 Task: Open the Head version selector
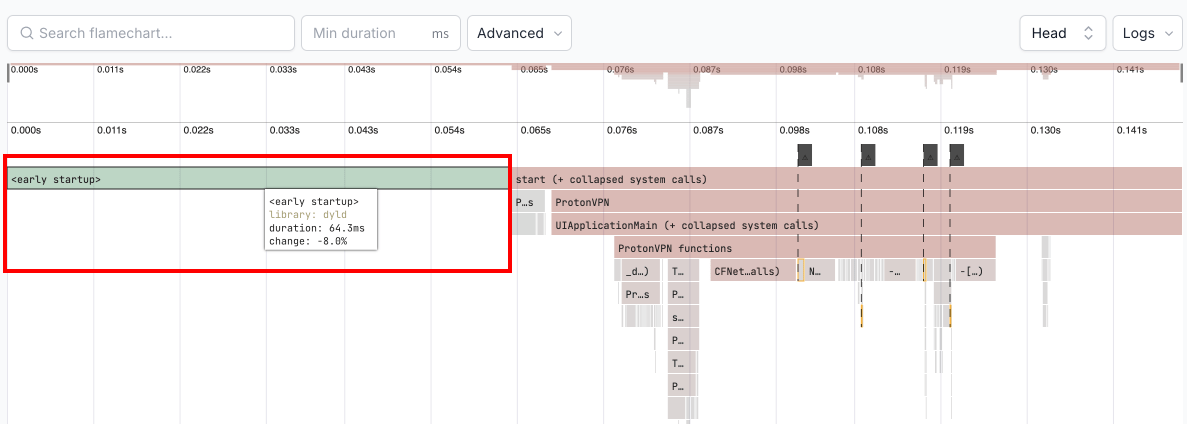pyautogui.click(x=1062, y=33)
